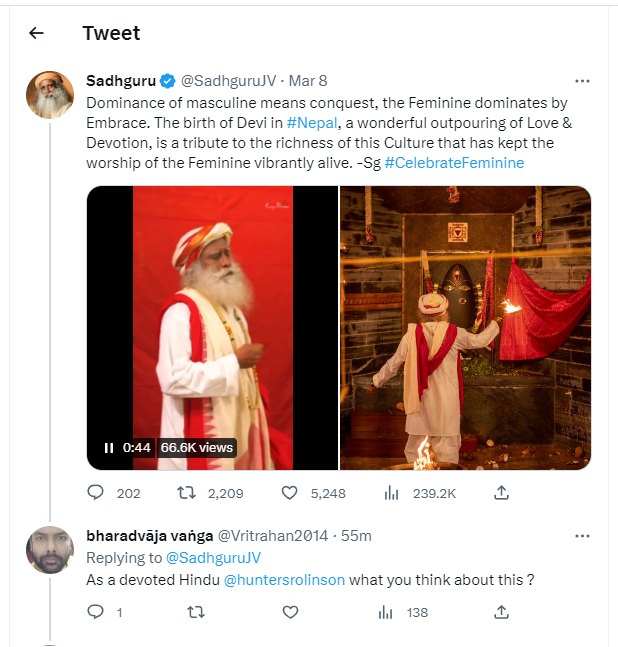Open Sadhguru's profile picture
The image size is (618, 647).
coord(50,96)
